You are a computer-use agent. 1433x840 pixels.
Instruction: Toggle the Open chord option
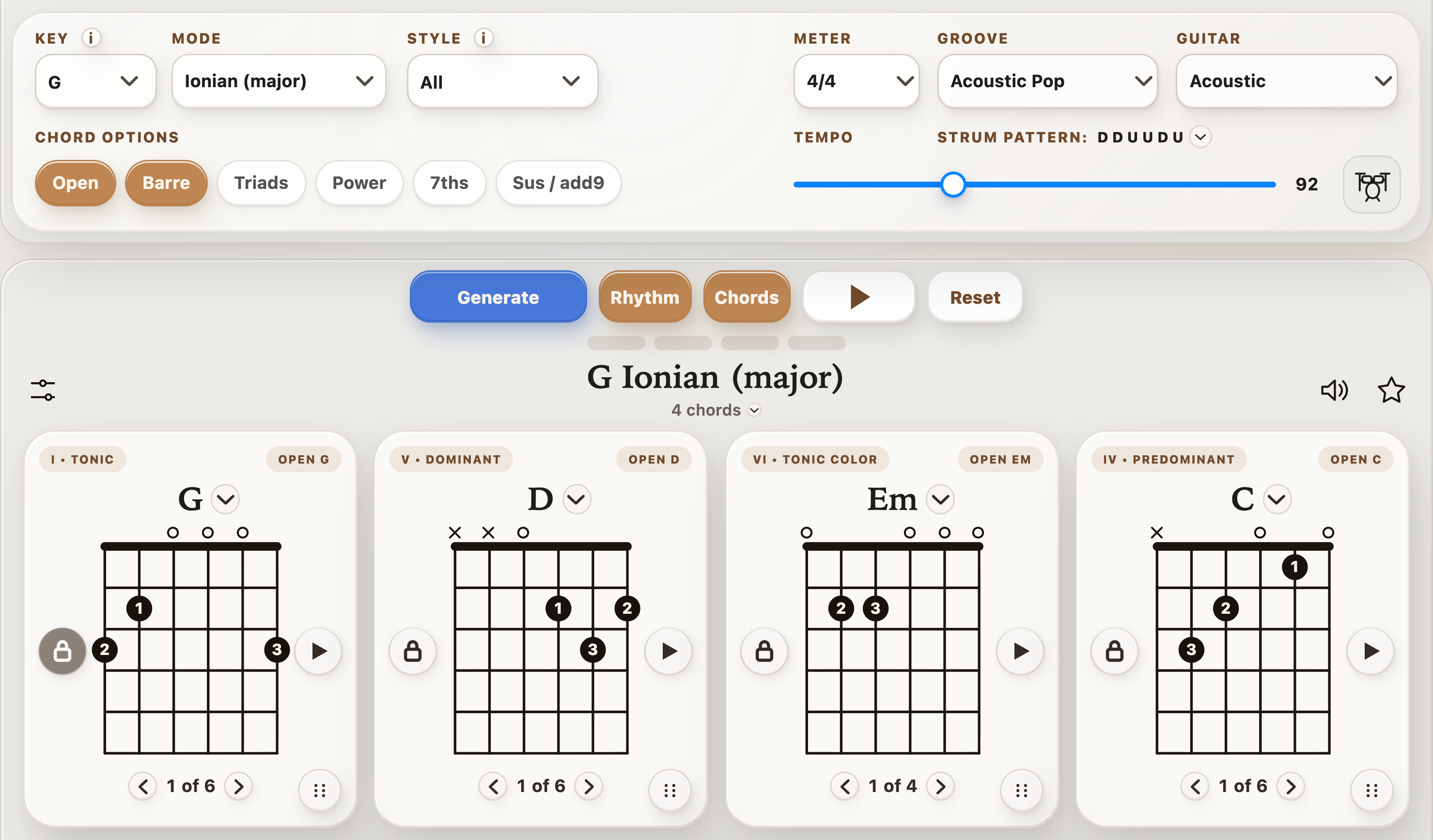76,183
